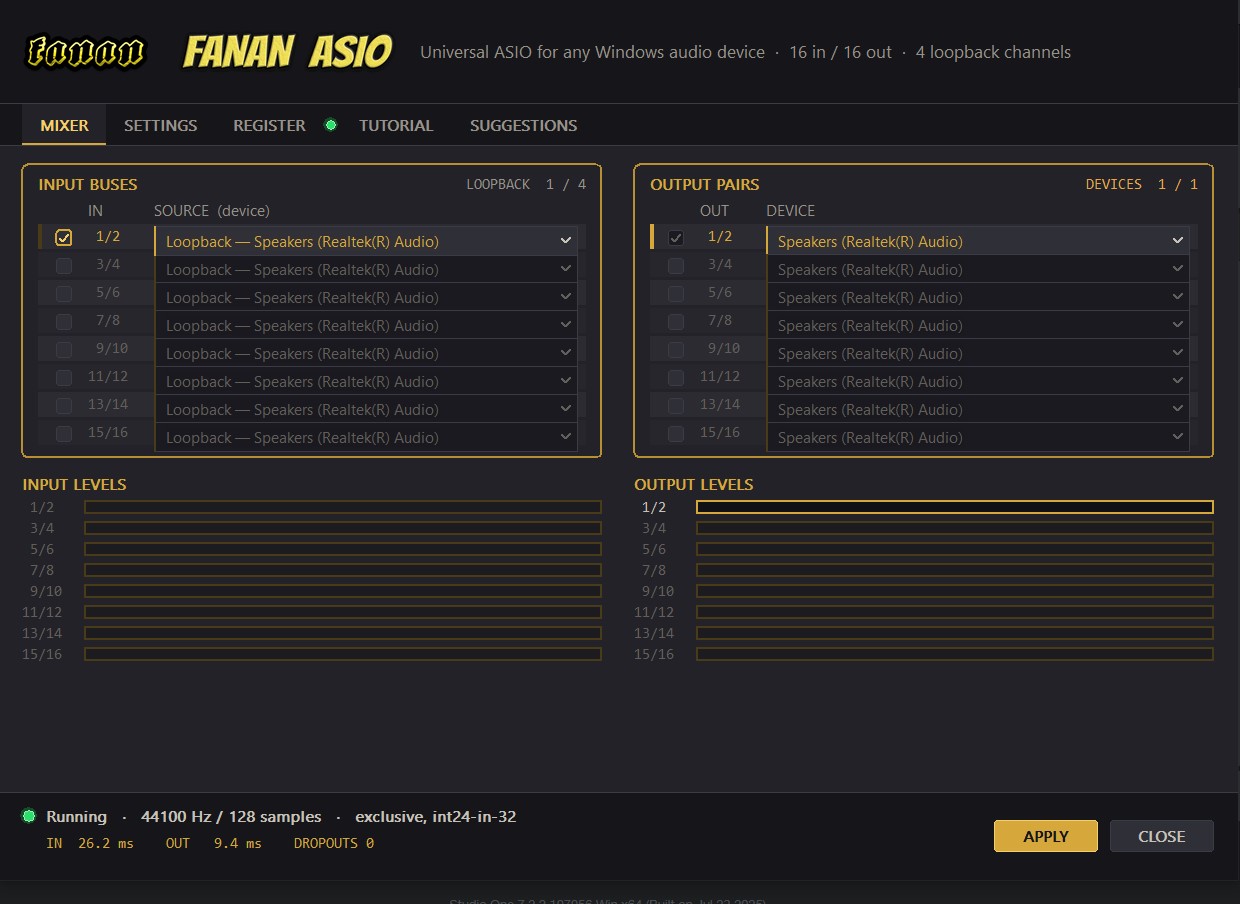Open the SETTINGS tab
The image size is (1240, 904).
click(161, 125)
